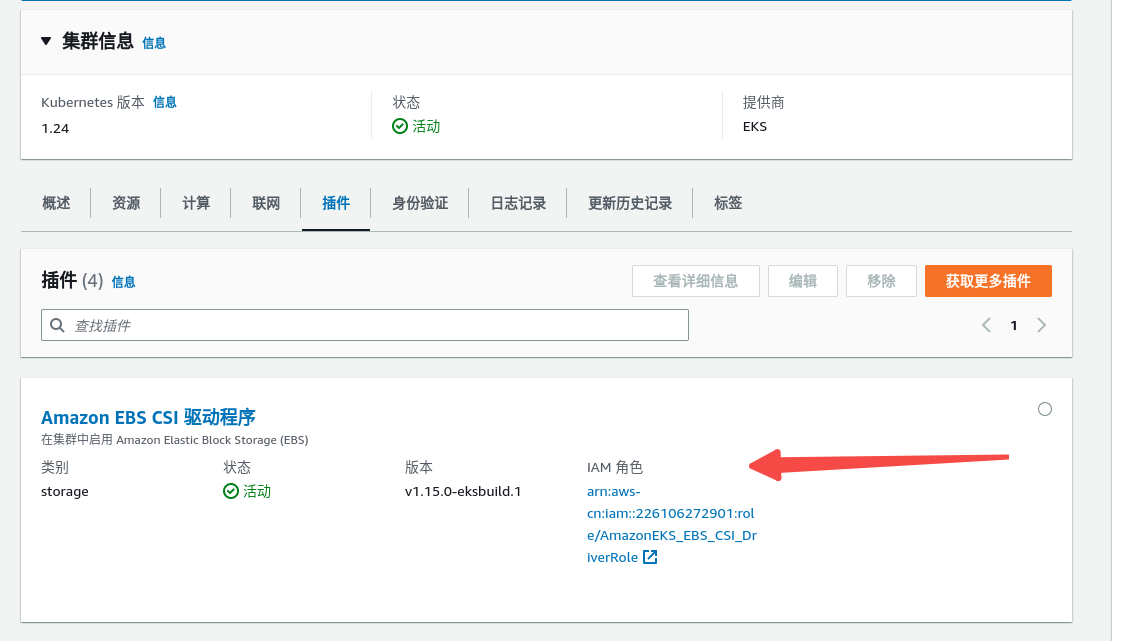Open the 标签 tab

pos(728,203)
